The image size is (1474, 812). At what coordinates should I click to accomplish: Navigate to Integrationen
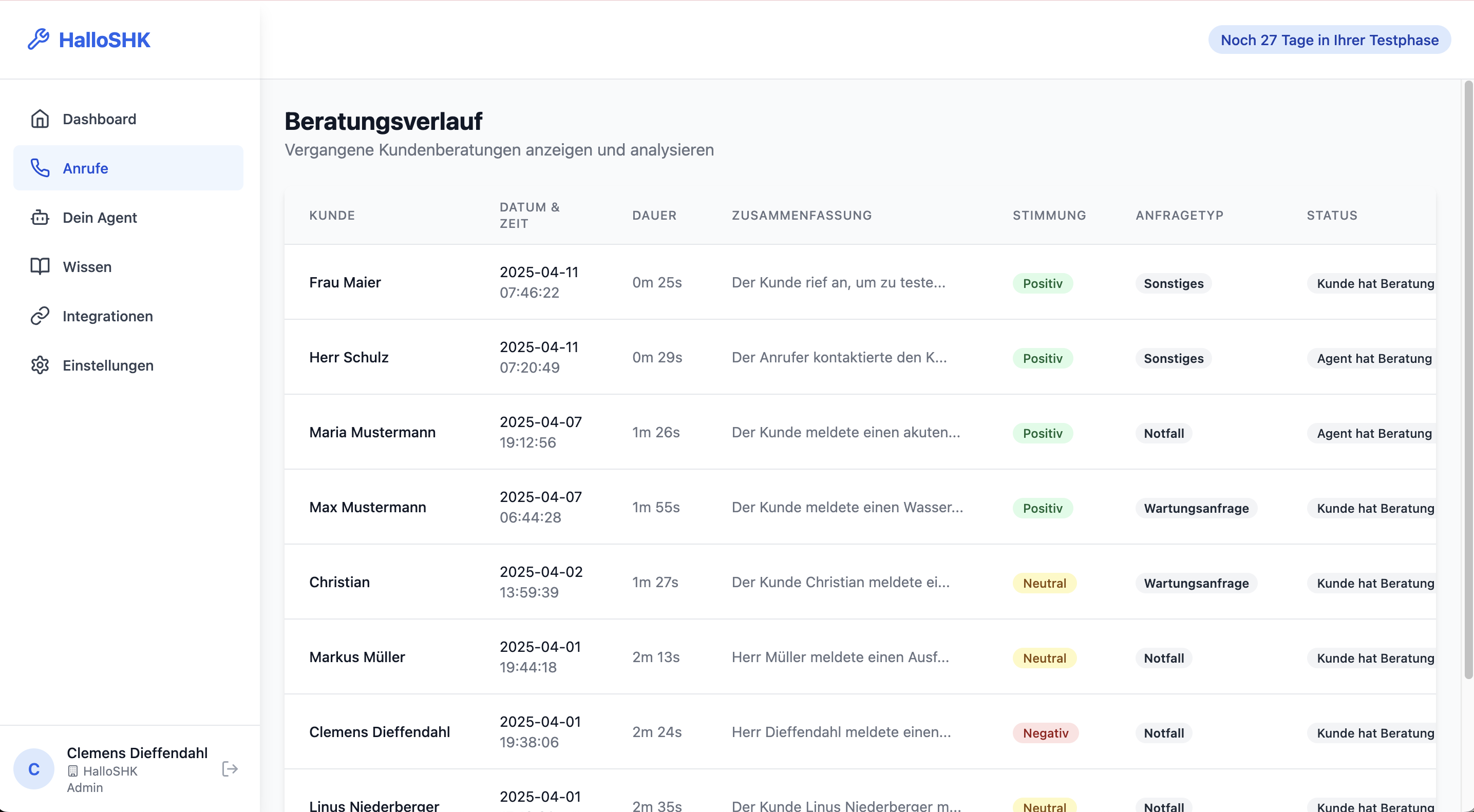[128, 316]
